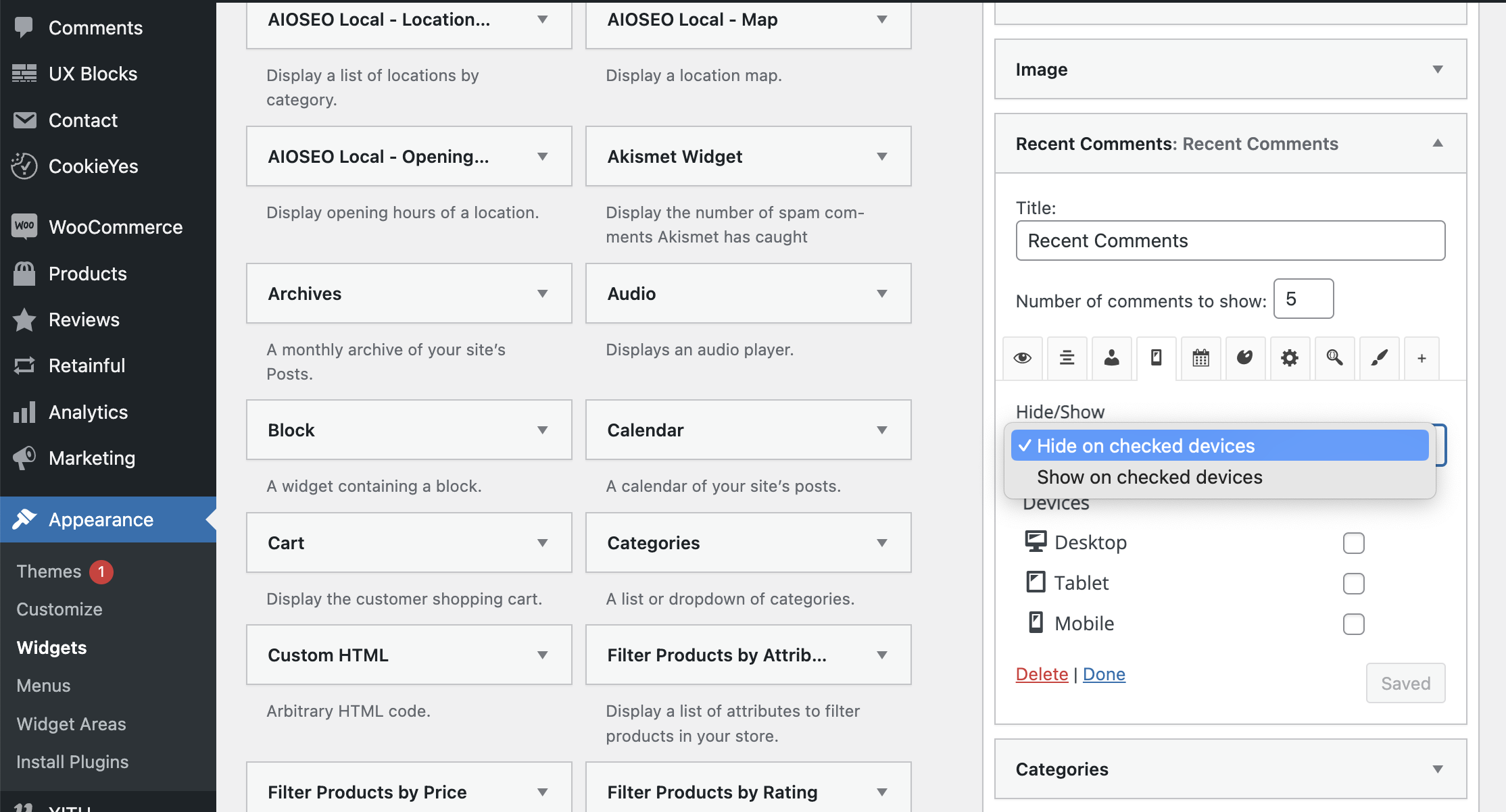Select Show on checked devices option
1506x812 pixels.
1149,477
